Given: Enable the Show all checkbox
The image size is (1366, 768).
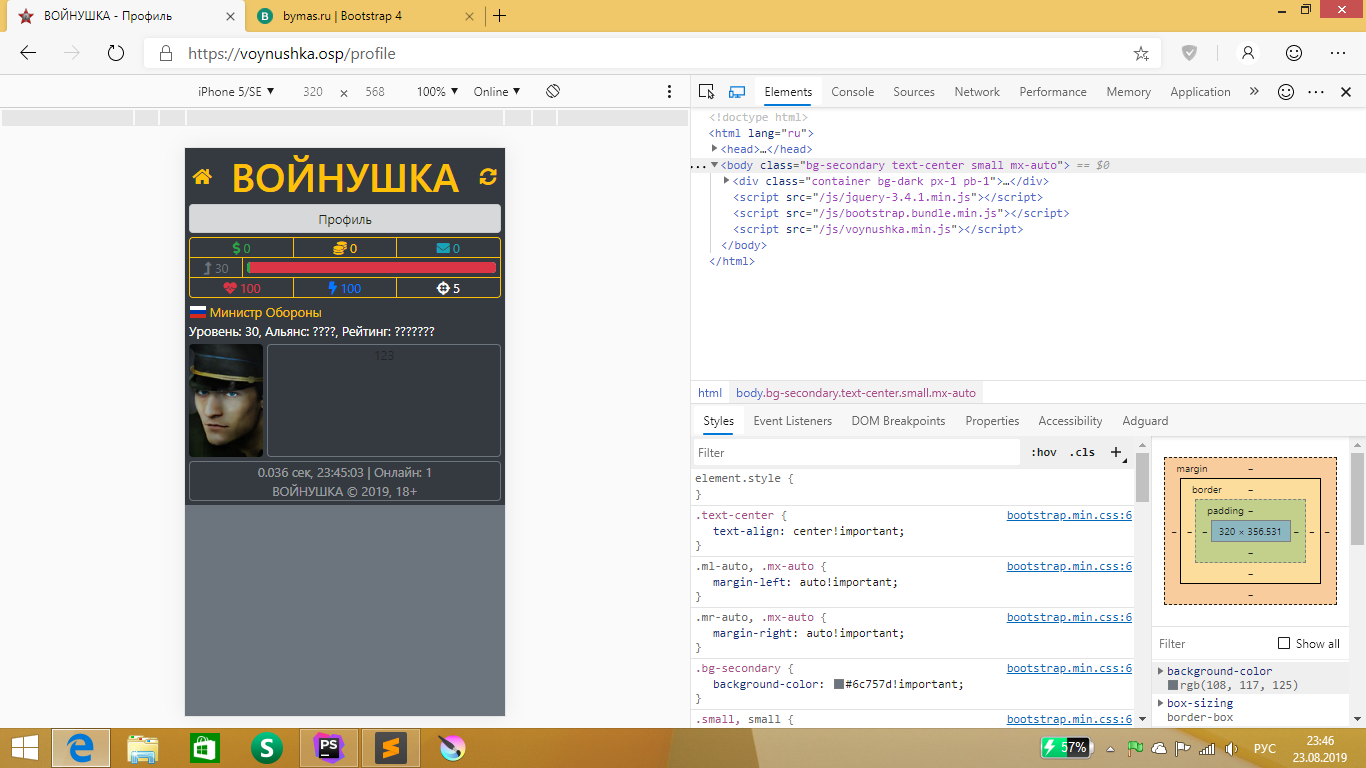Looking at the screenshot, I should coord(1284,643).
